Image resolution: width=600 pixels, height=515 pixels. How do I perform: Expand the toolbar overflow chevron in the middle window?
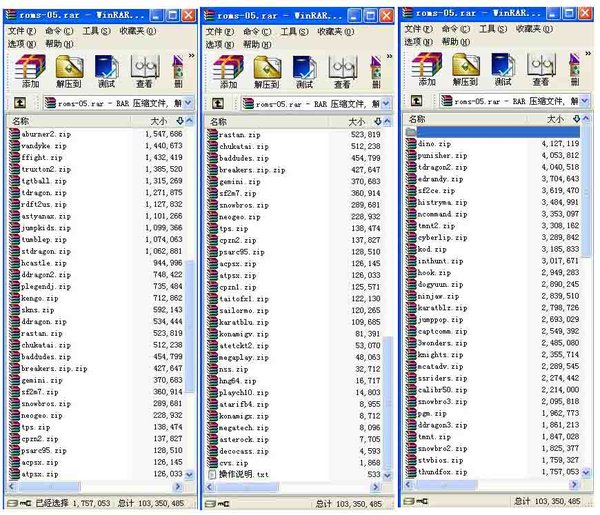(x=389, y=57)
